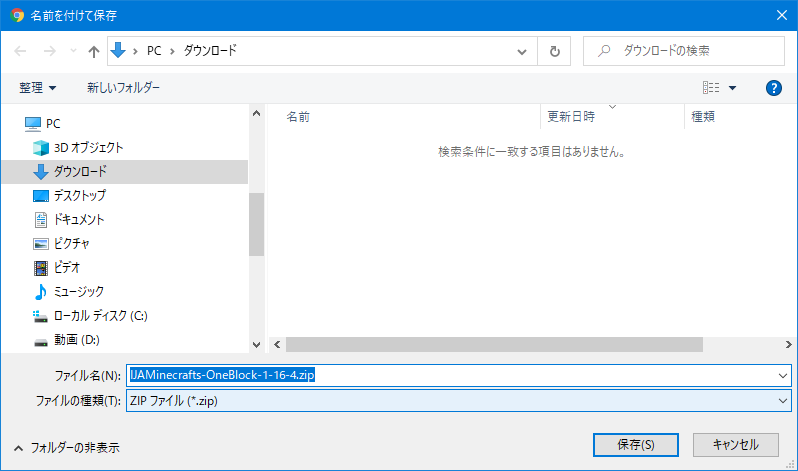This screenshot has width=798, height=471.
Task: Close the 名前を付けて保存 dialog
Action: pyautogui.click(x=782, y=15)
